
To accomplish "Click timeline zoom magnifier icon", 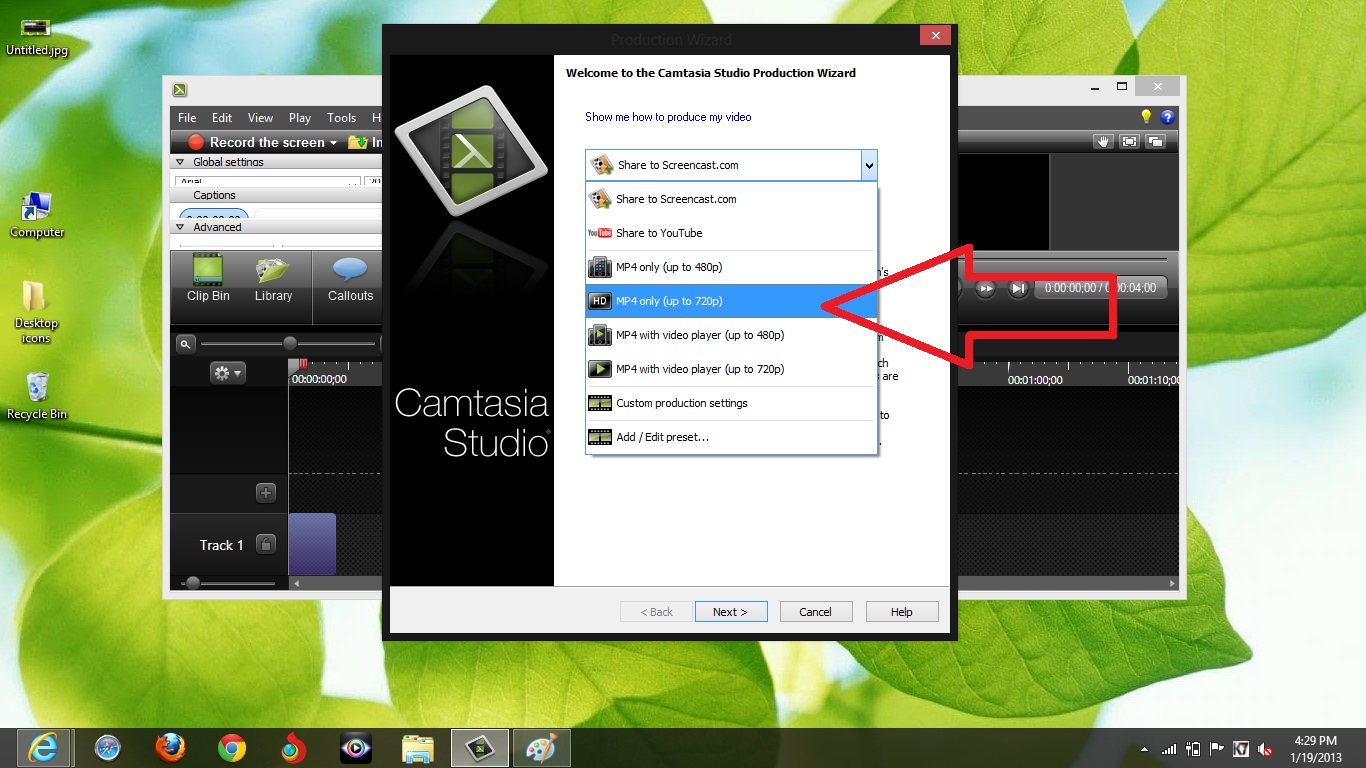I will coord(186,344).
